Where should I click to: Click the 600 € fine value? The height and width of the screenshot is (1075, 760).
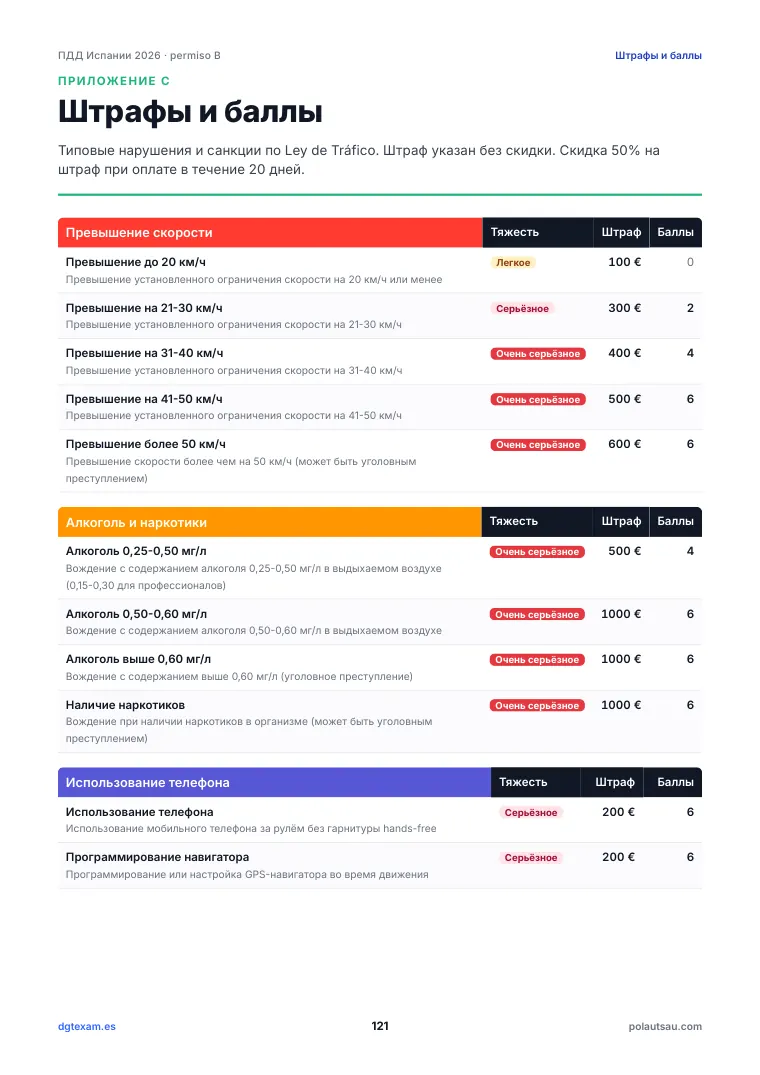coord(624,444)
